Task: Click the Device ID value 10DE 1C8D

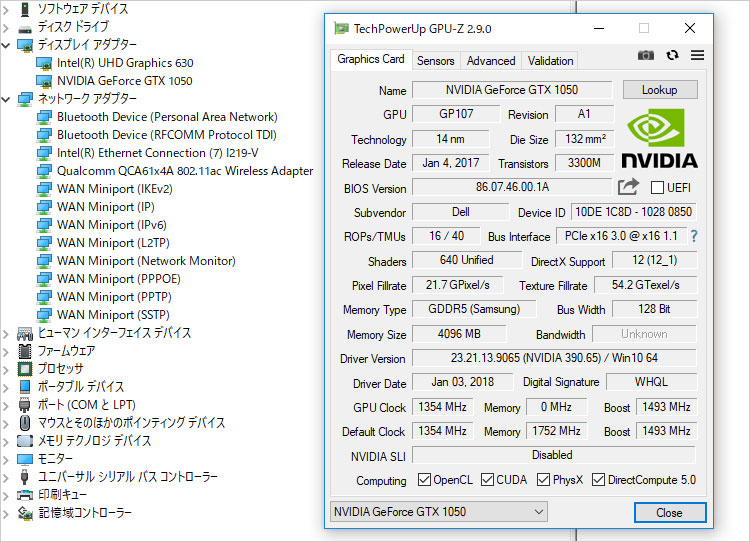Action: [633, 212]
